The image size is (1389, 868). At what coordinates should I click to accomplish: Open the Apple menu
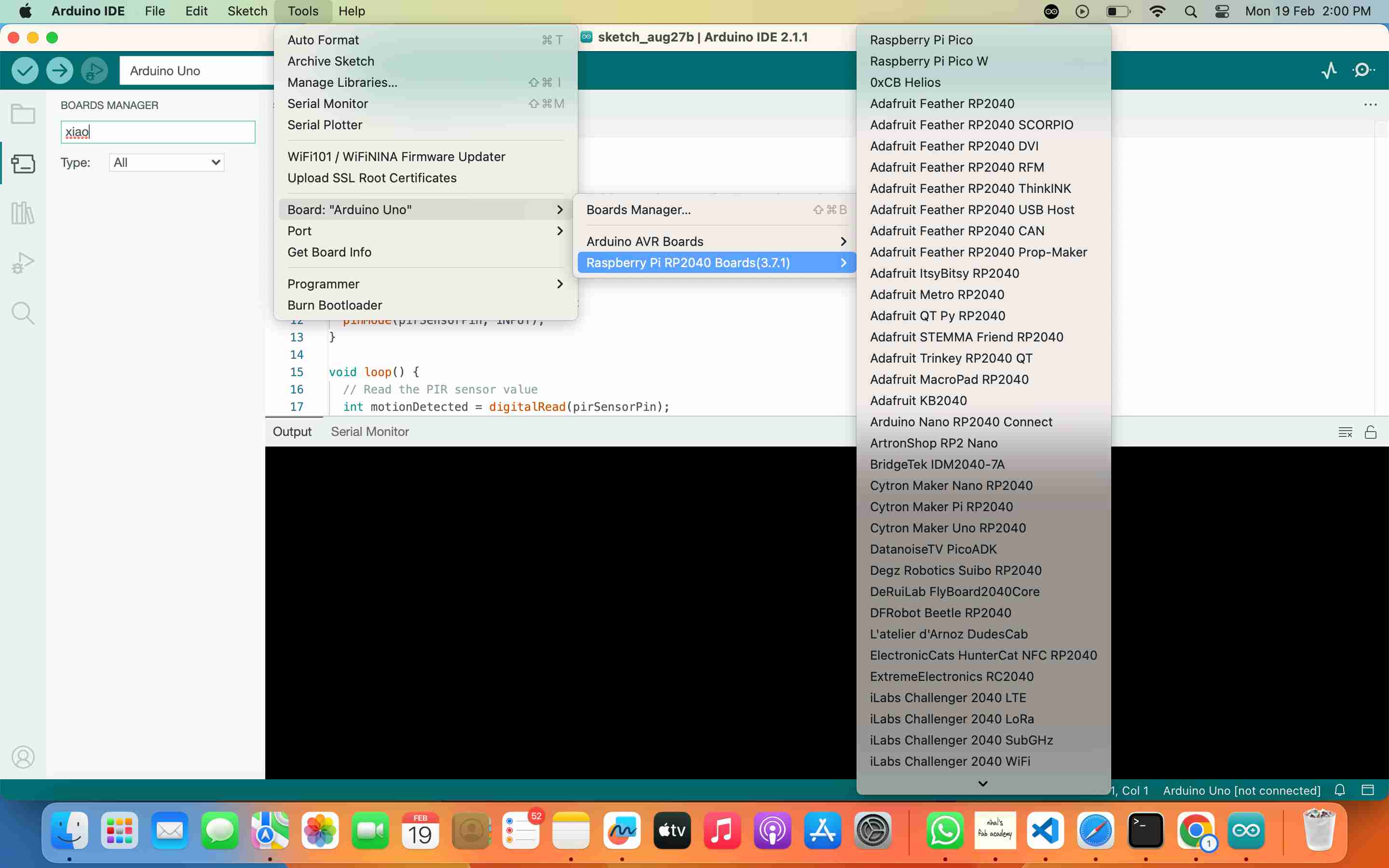pyautogui.click(x=26, y=11)
